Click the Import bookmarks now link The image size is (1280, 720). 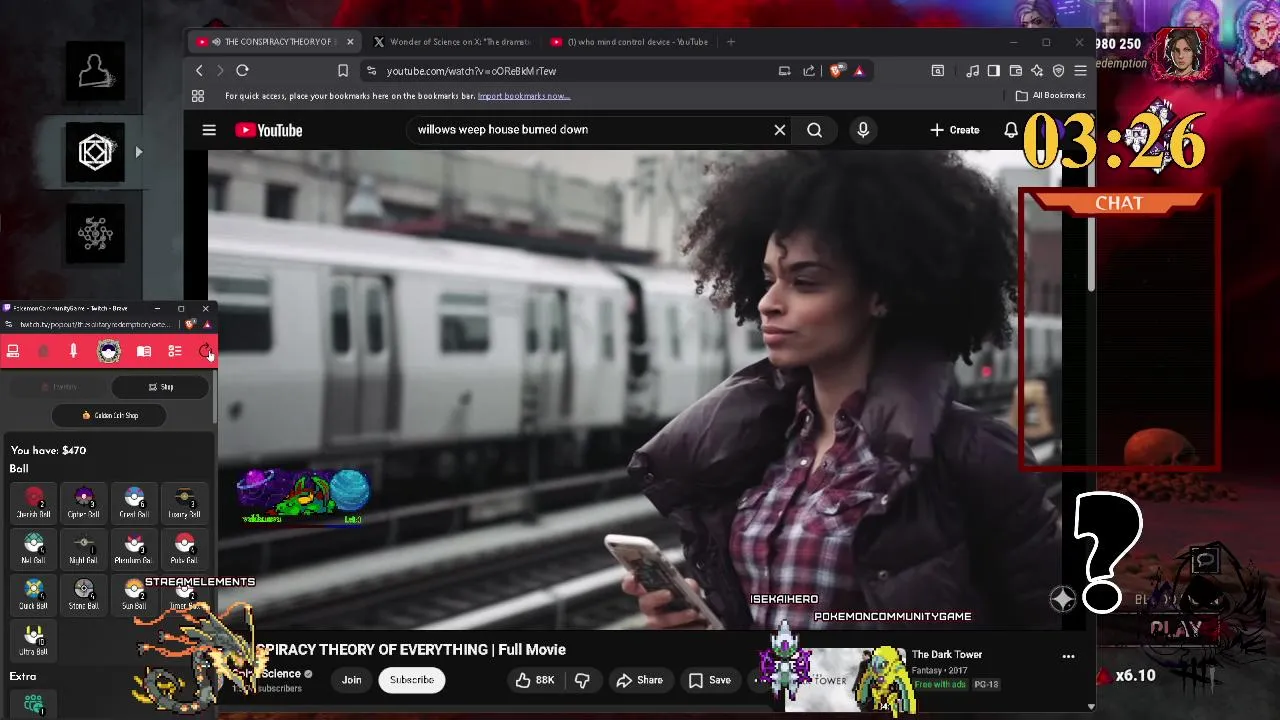(524, 96)
